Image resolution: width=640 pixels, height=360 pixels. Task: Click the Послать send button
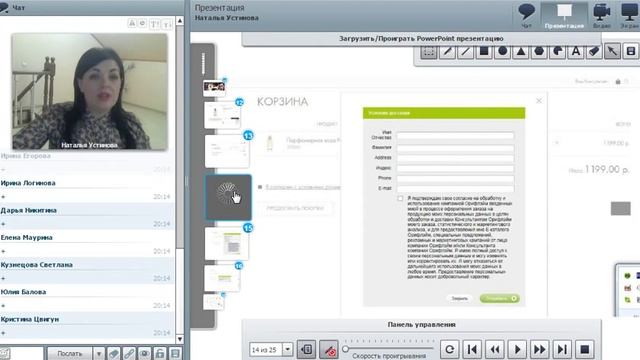[x=69, y=353]
